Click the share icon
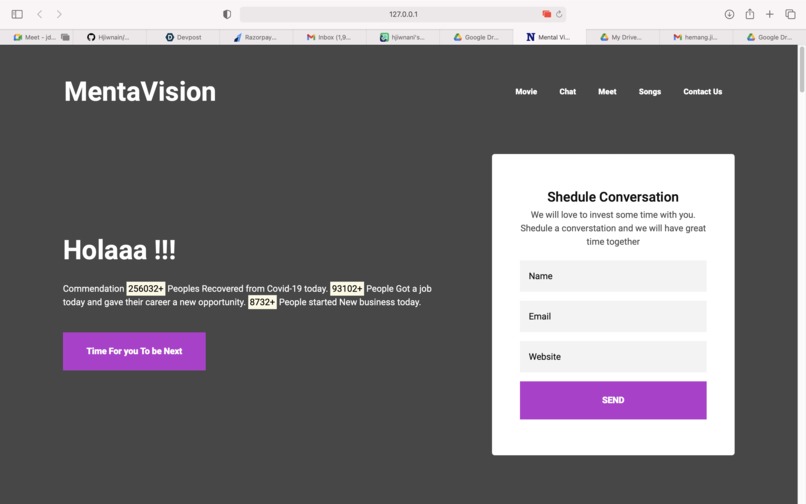 coord(750,14)
